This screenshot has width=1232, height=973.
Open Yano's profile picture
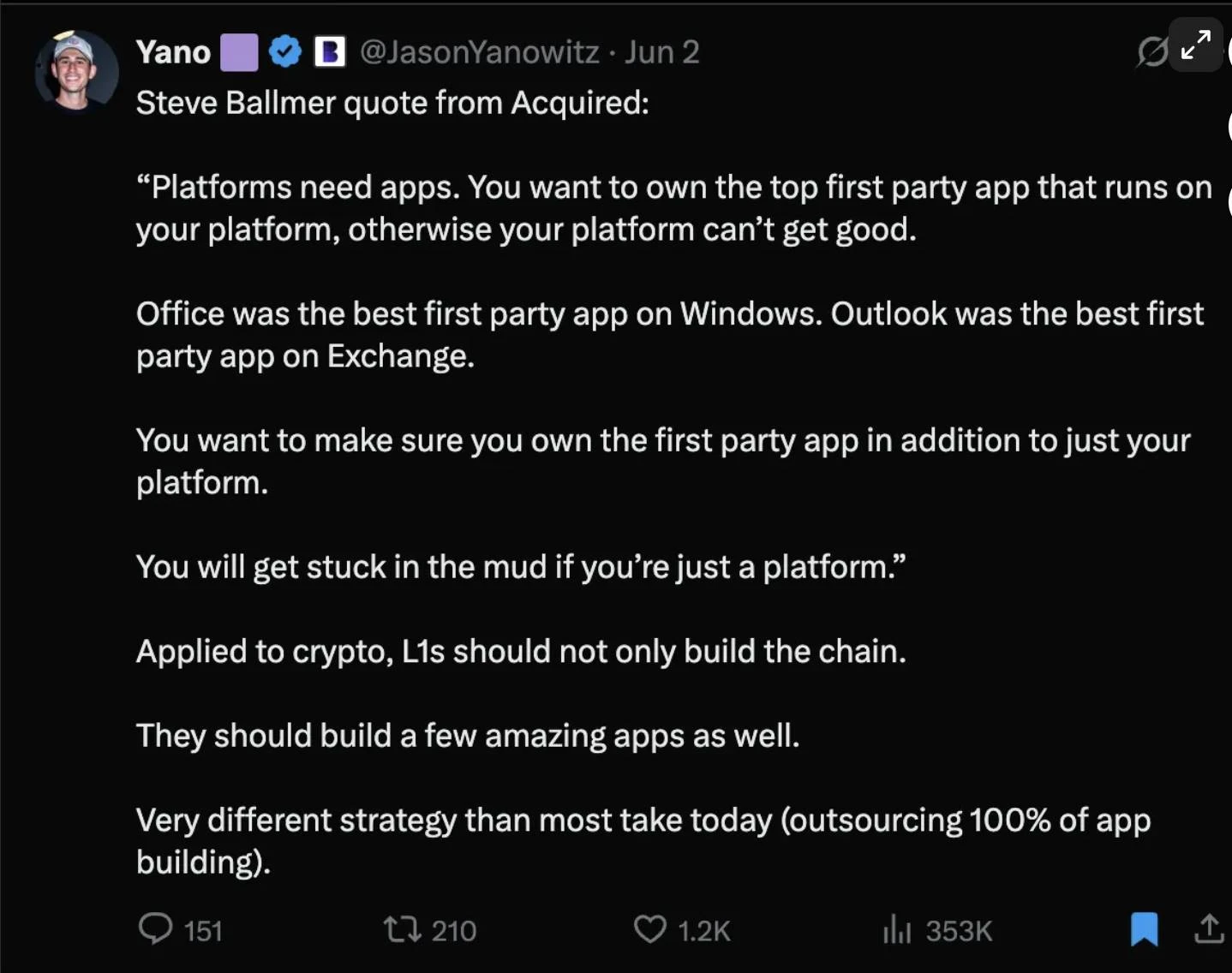[x=75, y=70]
